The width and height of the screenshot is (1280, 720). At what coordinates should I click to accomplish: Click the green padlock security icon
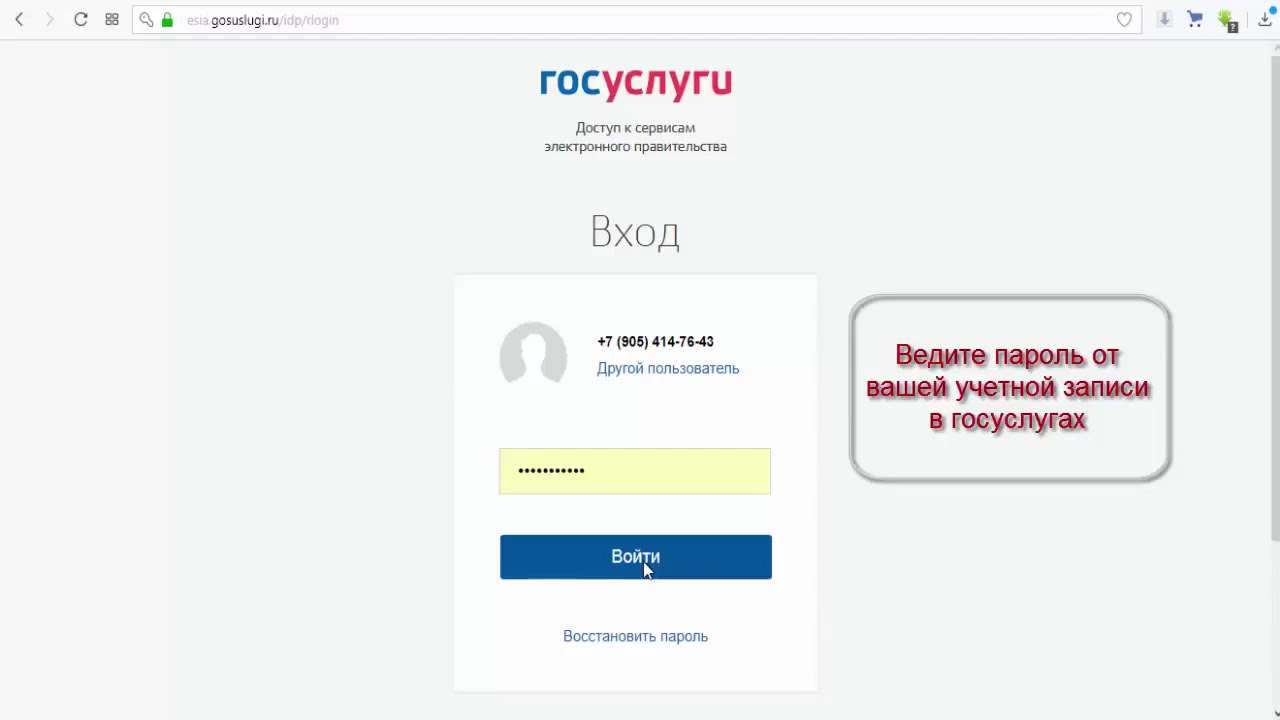coord(167,20)
